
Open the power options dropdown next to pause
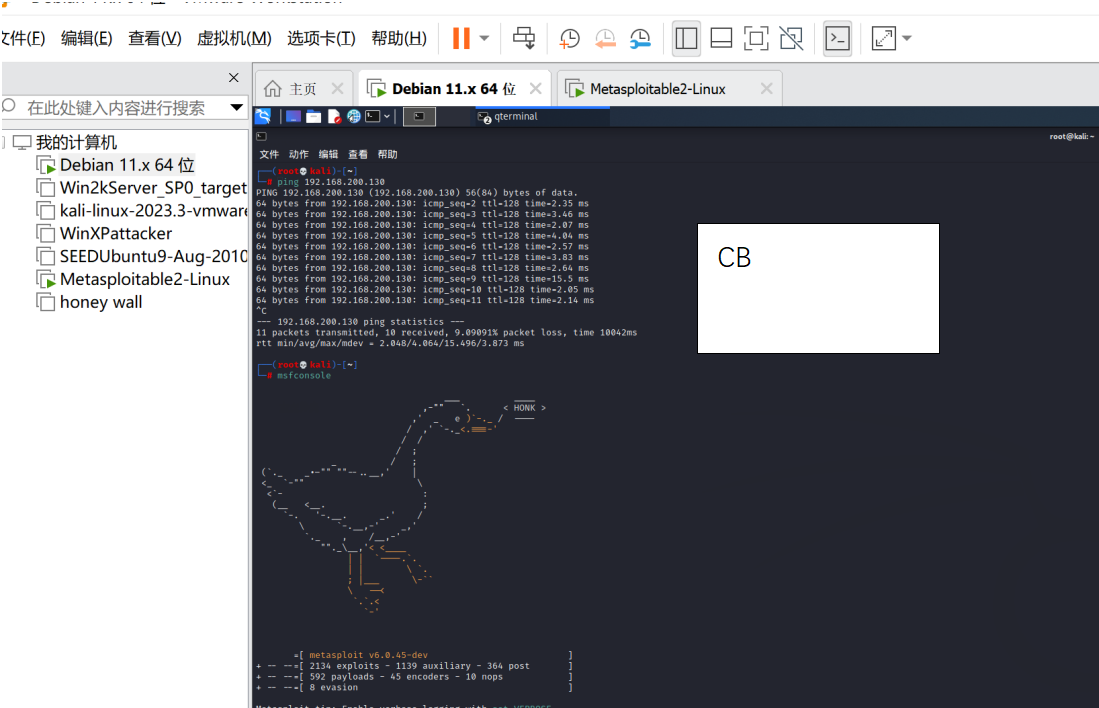click(484, 38)
